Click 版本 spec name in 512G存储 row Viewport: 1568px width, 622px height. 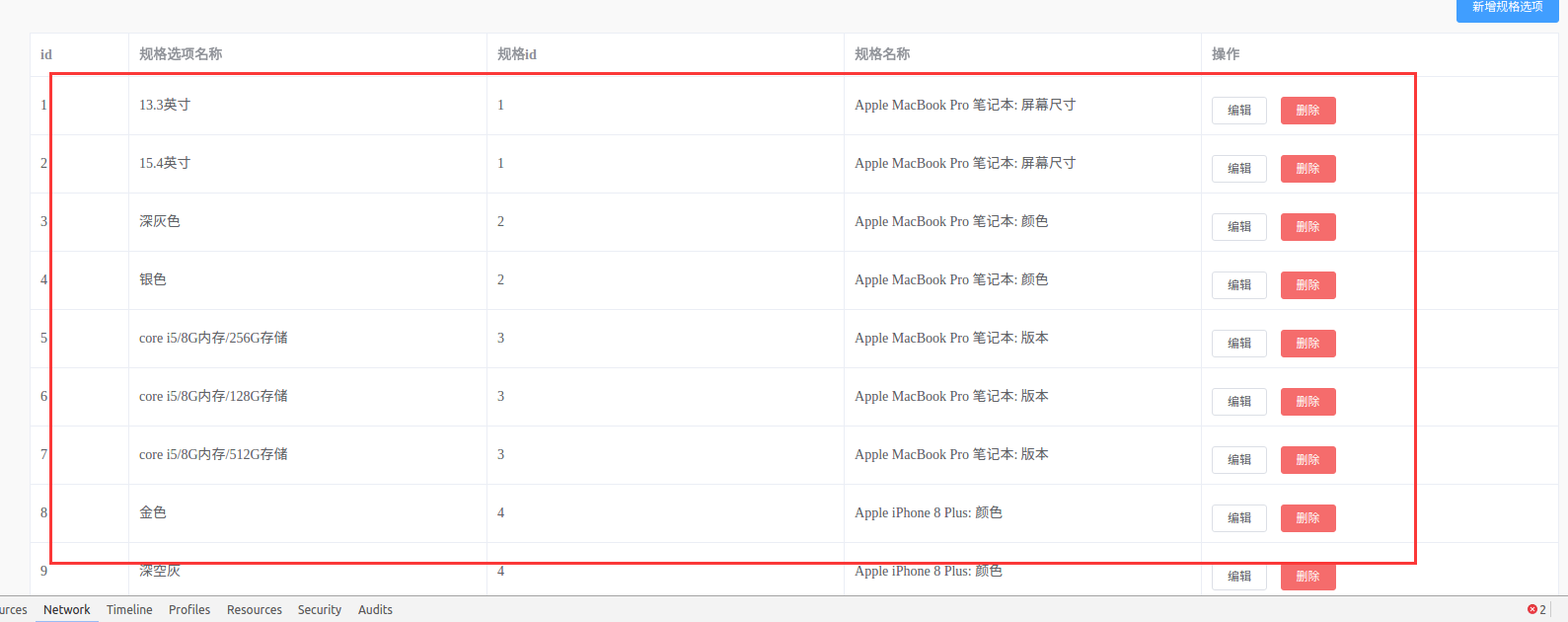point(951,454)
